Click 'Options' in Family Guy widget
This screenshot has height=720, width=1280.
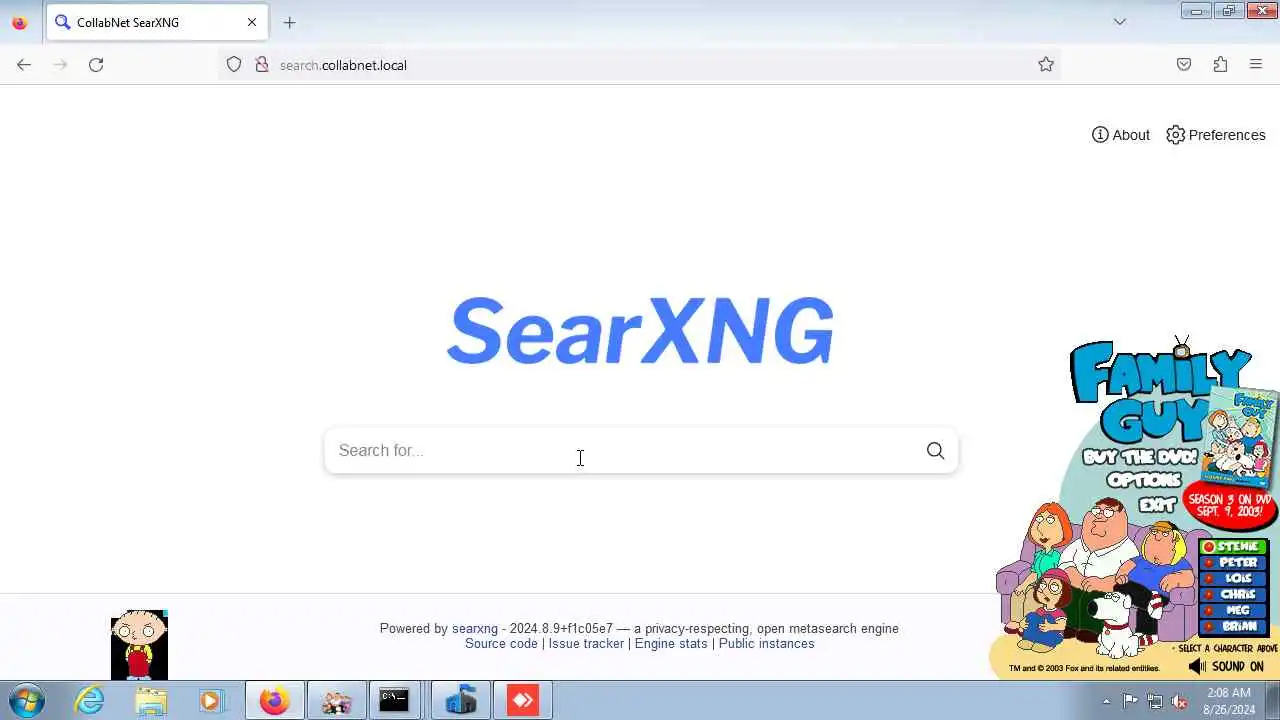[x=1145, y=480]
